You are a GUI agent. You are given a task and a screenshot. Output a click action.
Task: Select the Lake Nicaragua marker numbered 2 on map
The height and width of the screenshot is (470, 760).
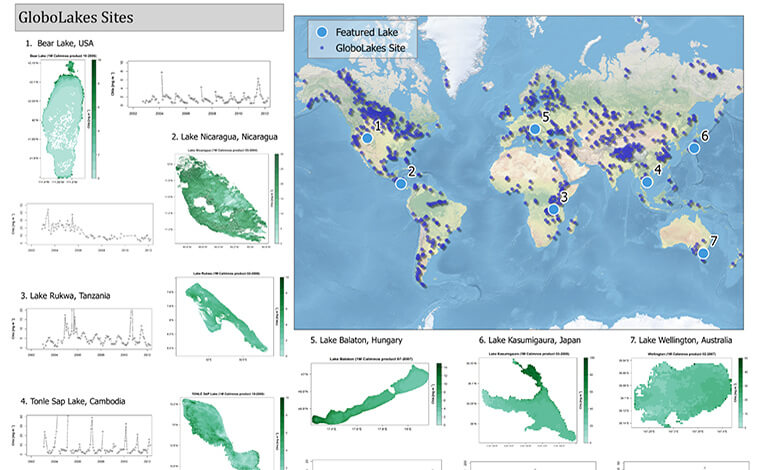tap(401, 183)
